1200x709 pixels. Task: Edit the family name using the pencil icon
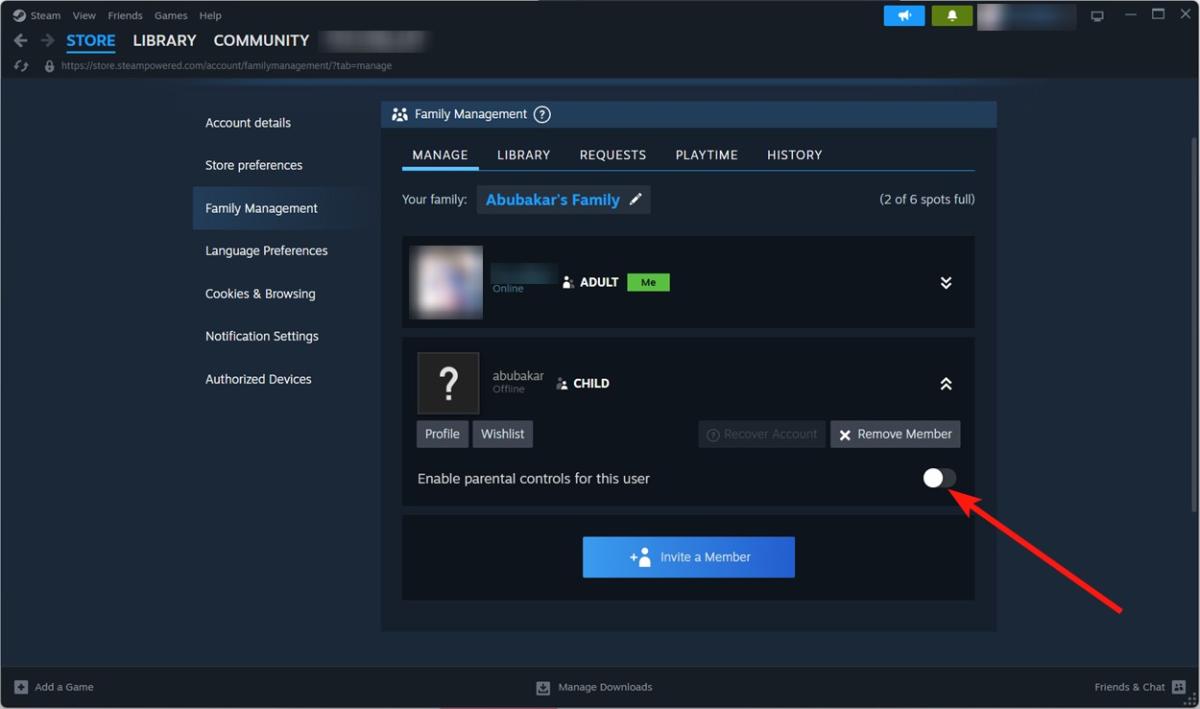(637, 199)
